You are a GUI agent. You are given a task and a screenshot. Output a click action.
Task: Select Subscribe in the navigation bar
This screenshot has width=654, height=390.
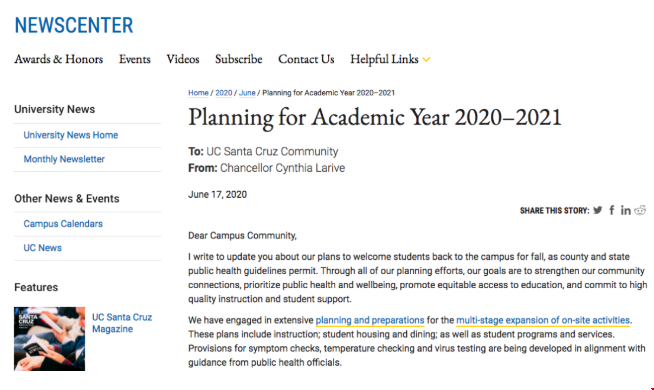pyautogui.click(x=239, y=59)
